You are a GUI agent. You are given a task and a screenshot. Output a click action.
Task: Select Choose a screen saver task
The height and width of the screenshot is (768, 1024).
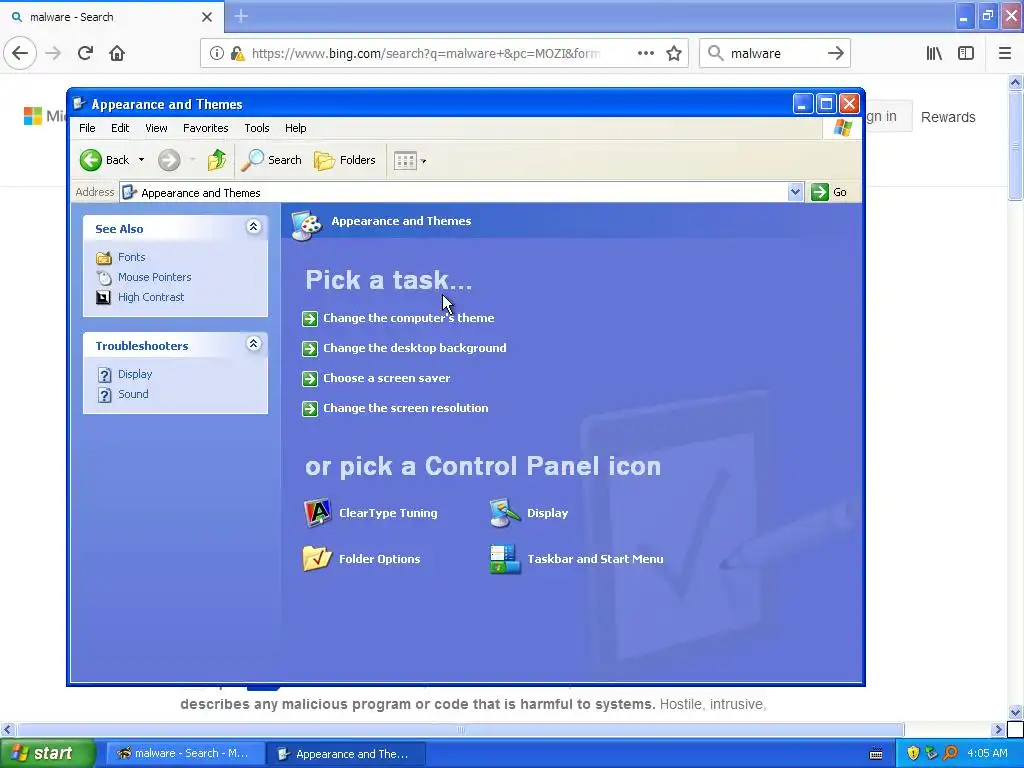coord(387,378)
